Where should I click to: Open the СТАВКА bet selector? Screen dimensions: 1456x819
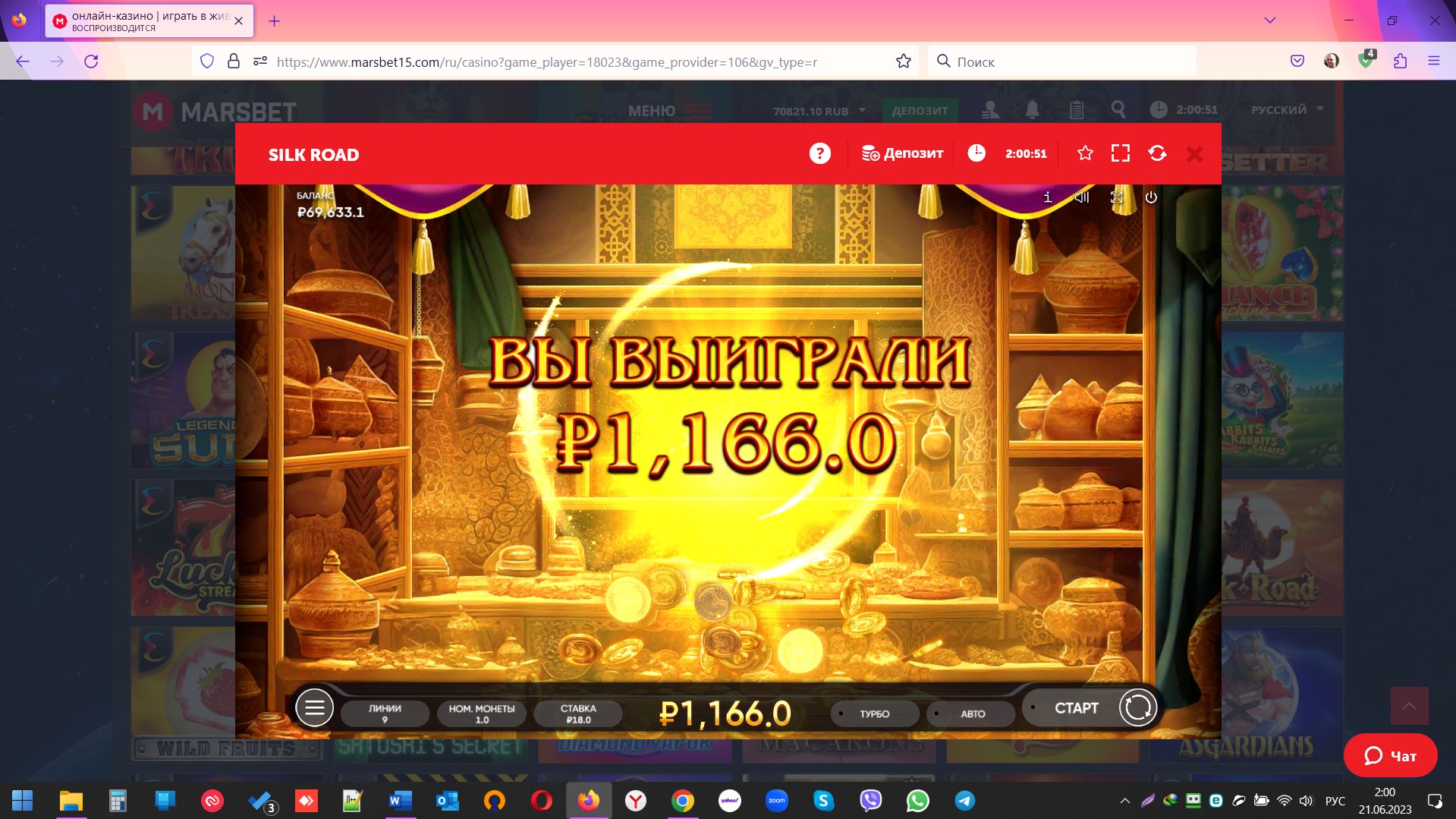click(578, 713)
